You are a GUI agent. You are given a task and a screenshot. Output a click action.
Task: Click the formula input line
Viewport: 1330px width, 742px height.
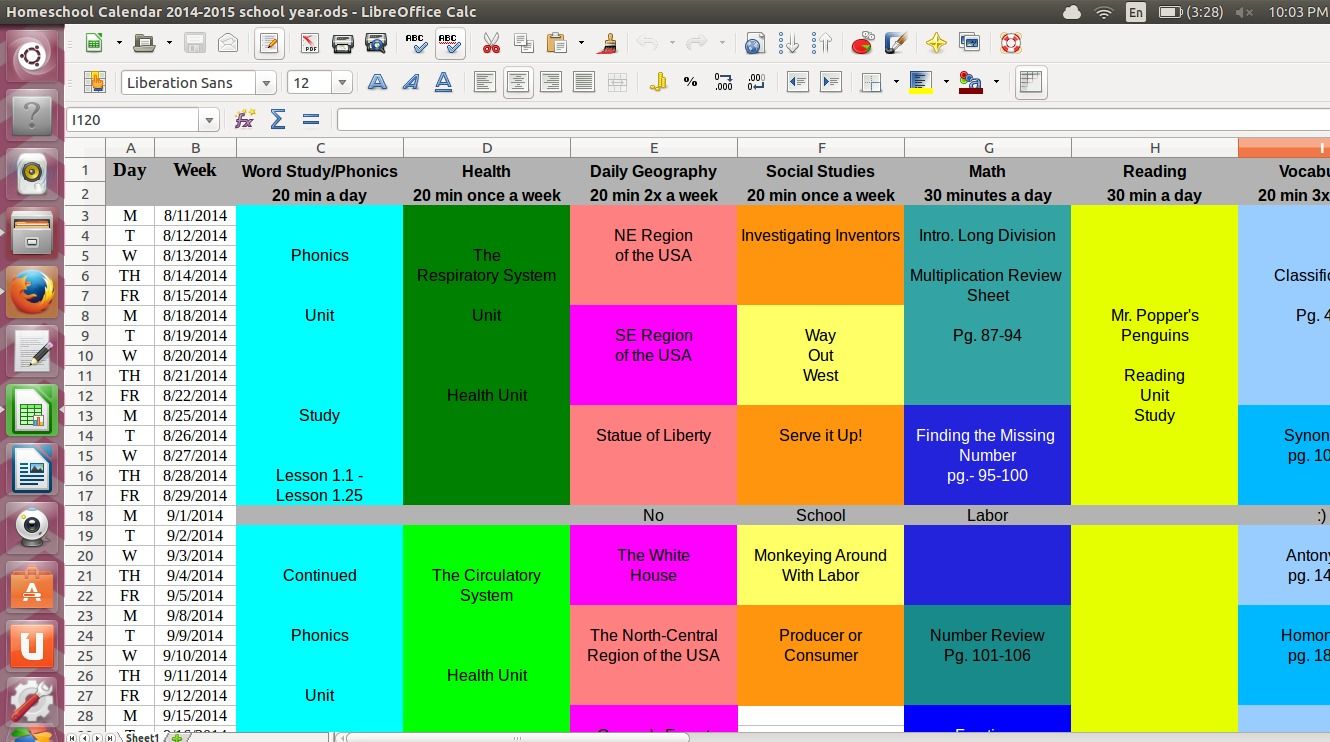(830, 120)
